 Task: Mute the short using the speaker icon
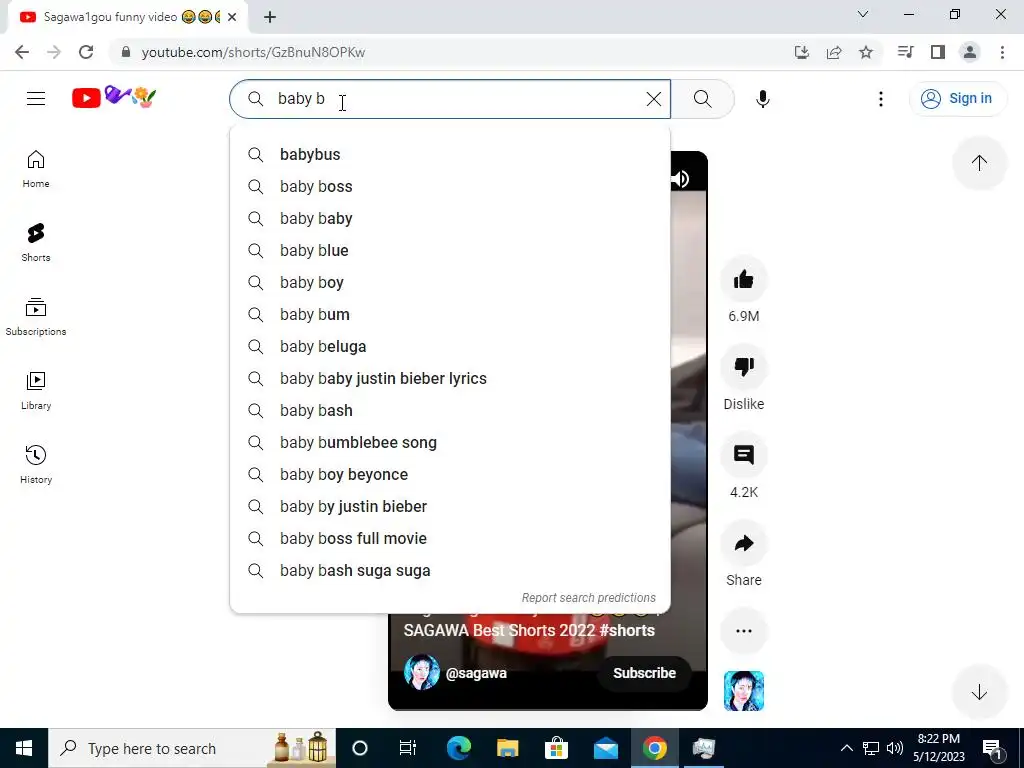681,178
